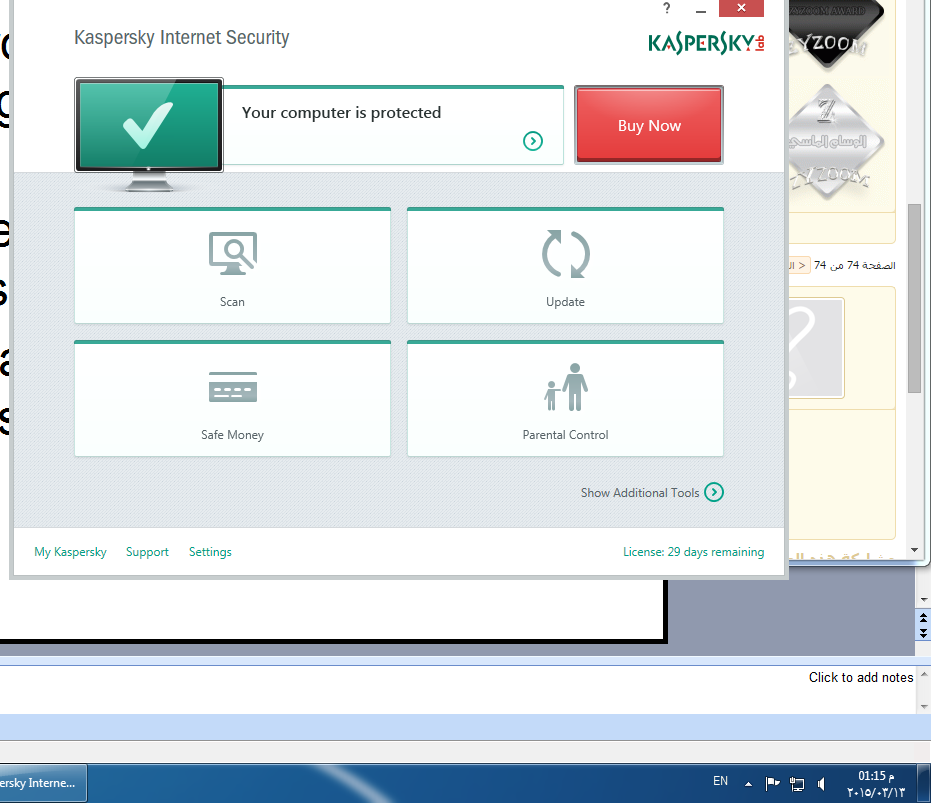The height and width of the screenshot is (803, 931).
Task: Open the Kaspersky help question mark
Action: click(x=667, y=8)
